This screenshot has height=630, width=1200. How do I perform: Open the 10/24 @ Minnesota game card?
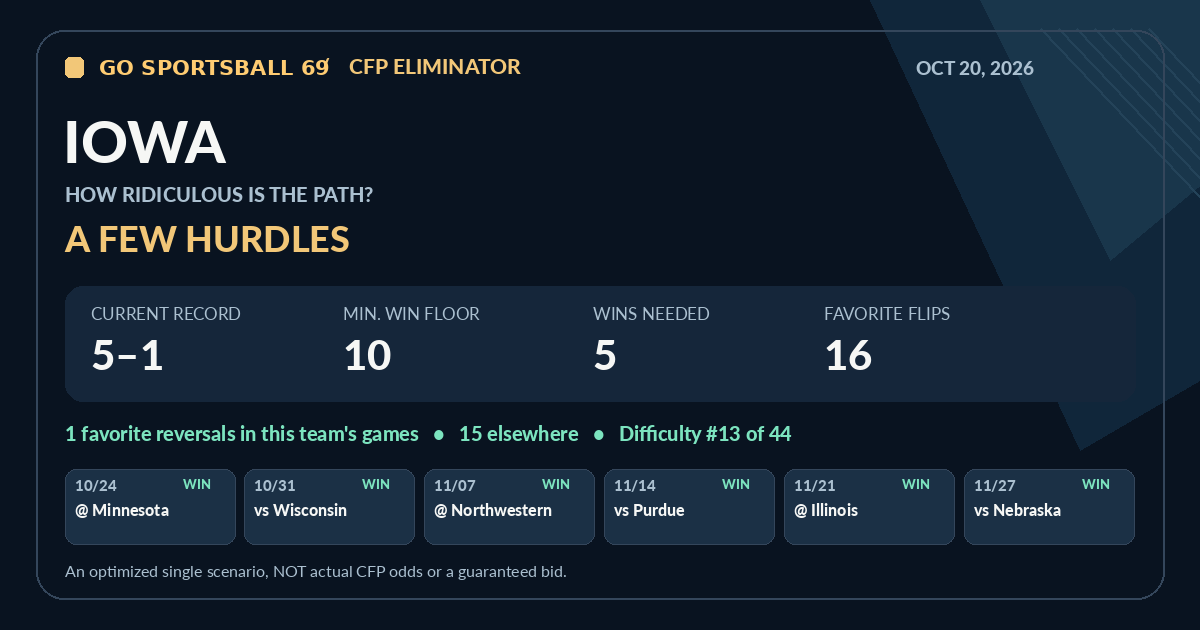tap(150, 507)
